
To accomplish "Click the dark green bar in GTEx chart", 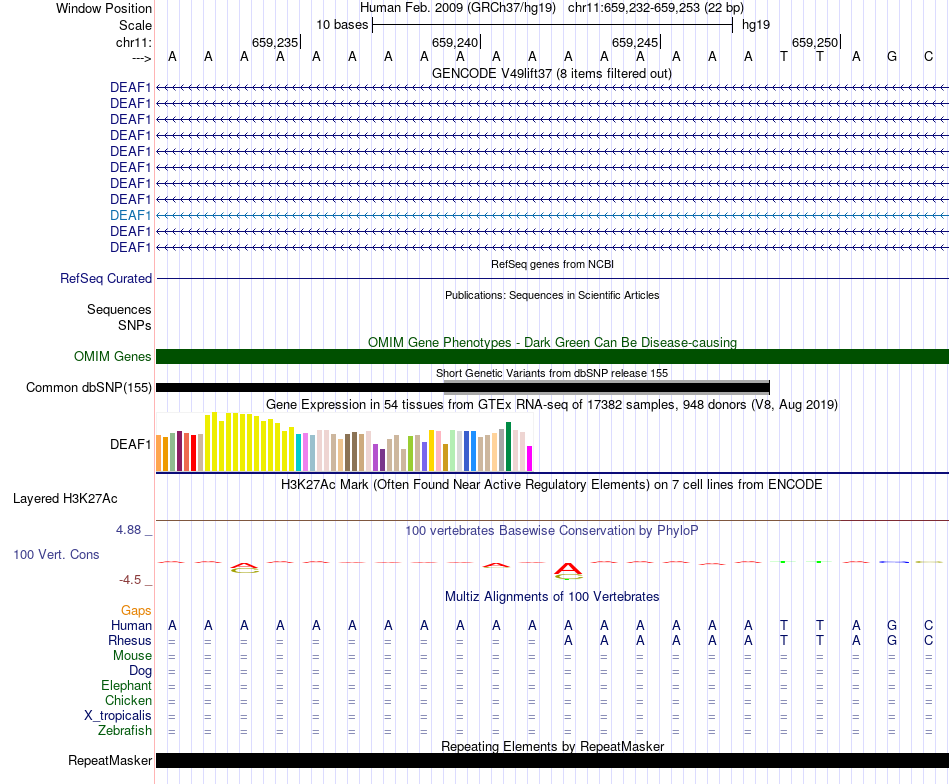I will click(x=509, y=447).
